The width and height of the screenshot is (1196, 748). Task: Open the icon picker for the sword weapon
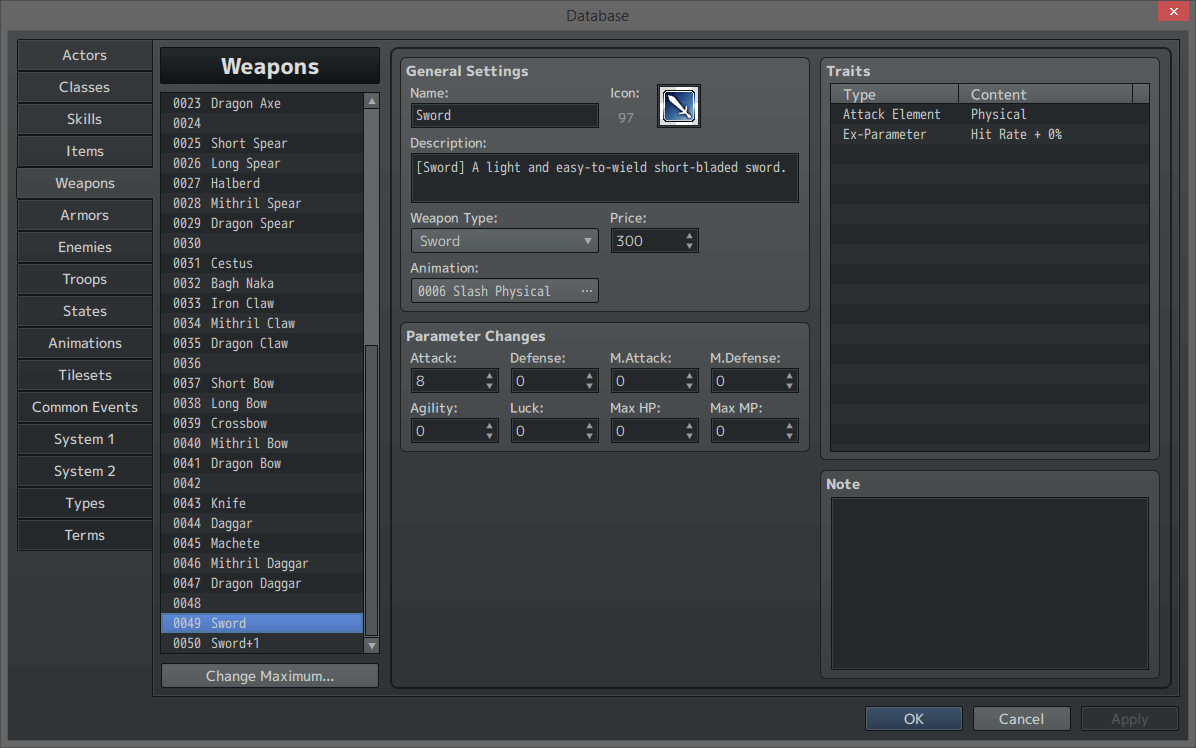click(x=678, y=105)
